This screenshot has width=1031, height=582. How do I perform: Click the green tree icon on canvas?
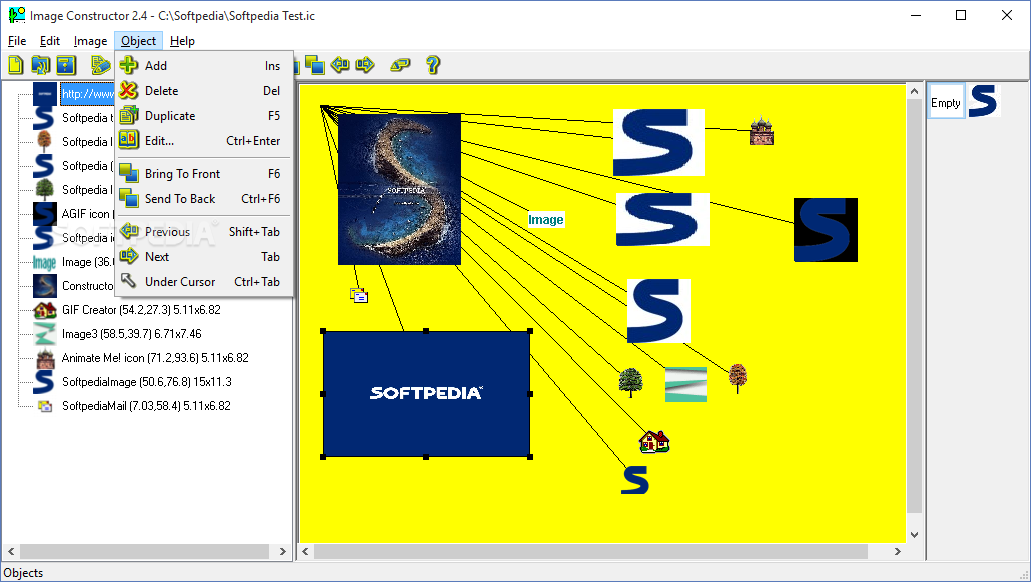coord(631,382)
